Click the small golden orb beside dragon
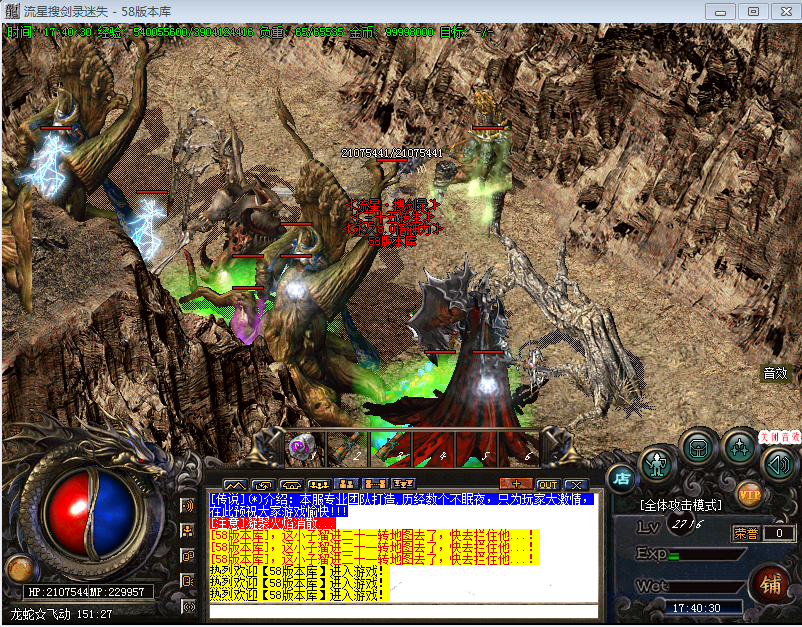The height and width of the screenshot is (627, 802). [21, 568]
